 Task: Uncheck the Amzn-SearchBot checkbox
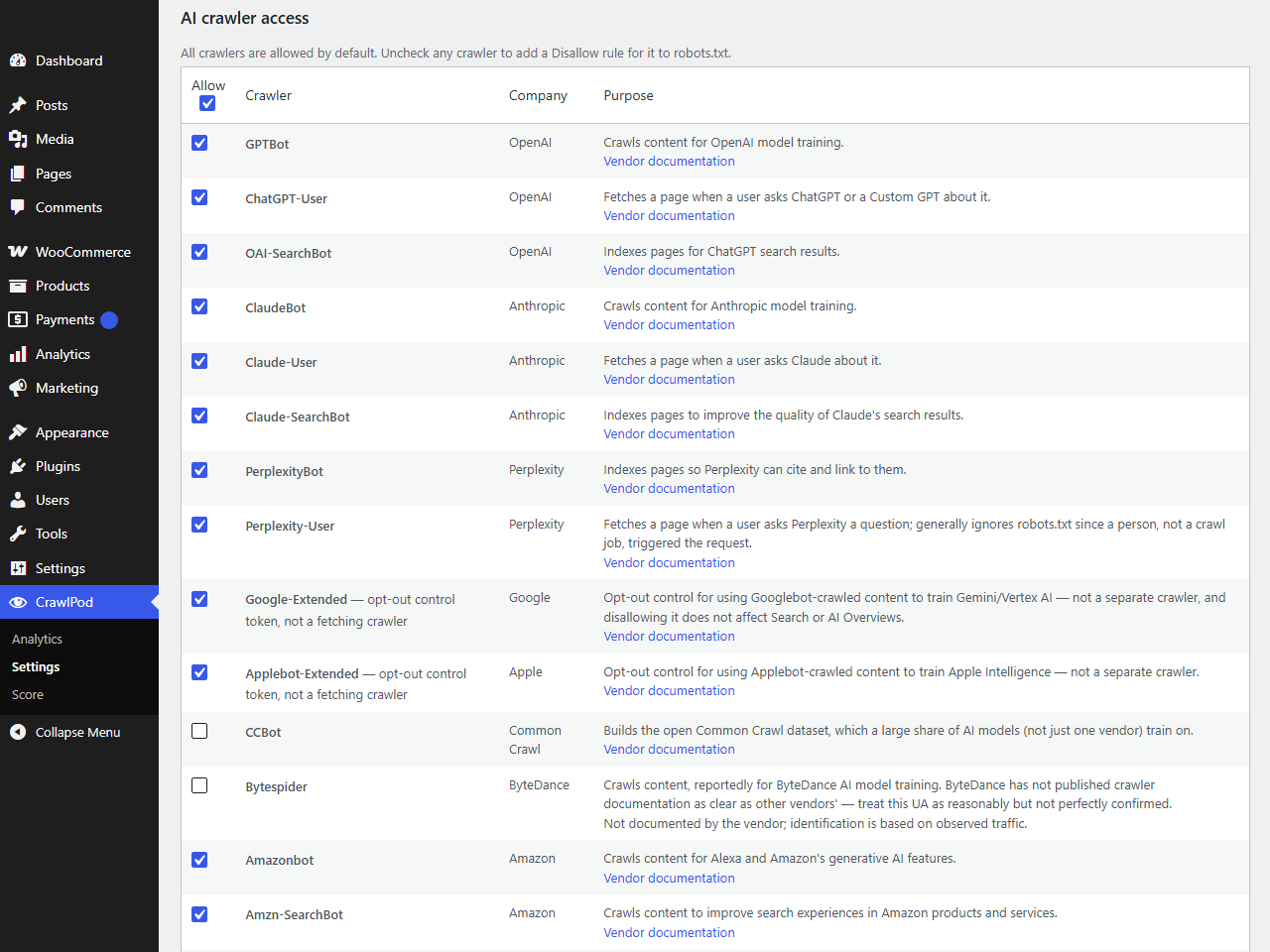[x=199, y=914]
